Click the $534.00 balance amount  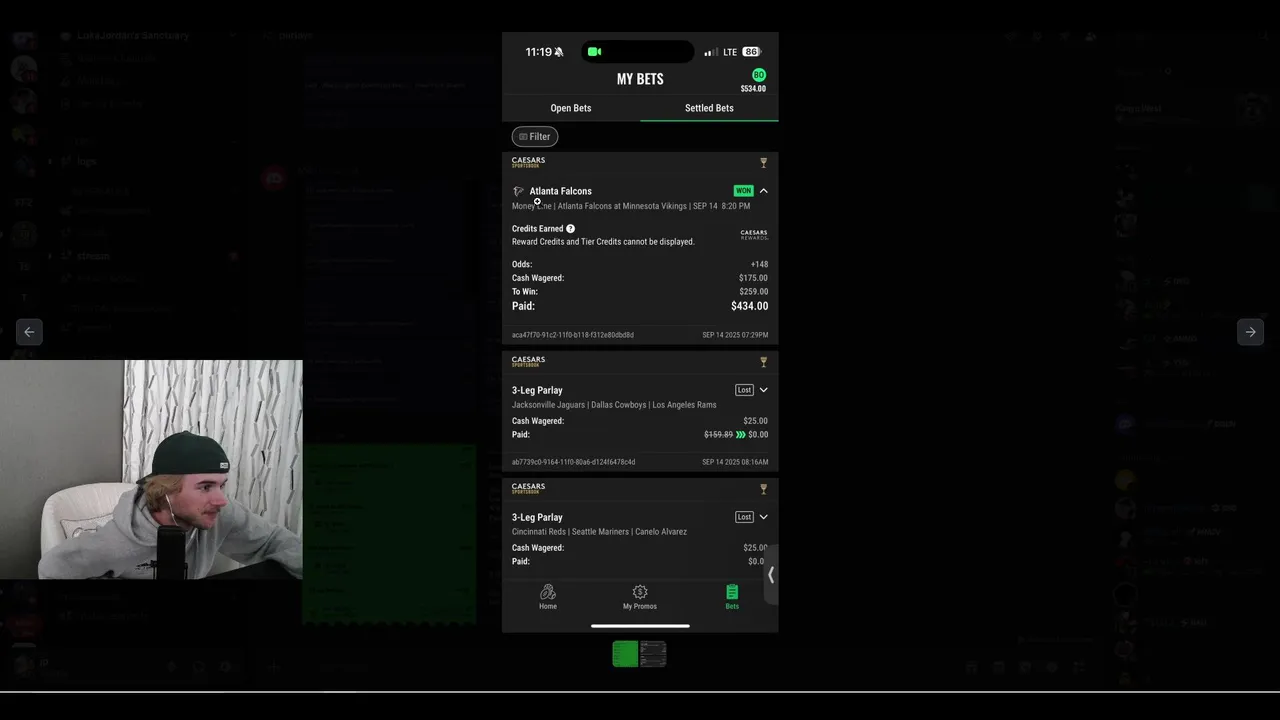753,89
